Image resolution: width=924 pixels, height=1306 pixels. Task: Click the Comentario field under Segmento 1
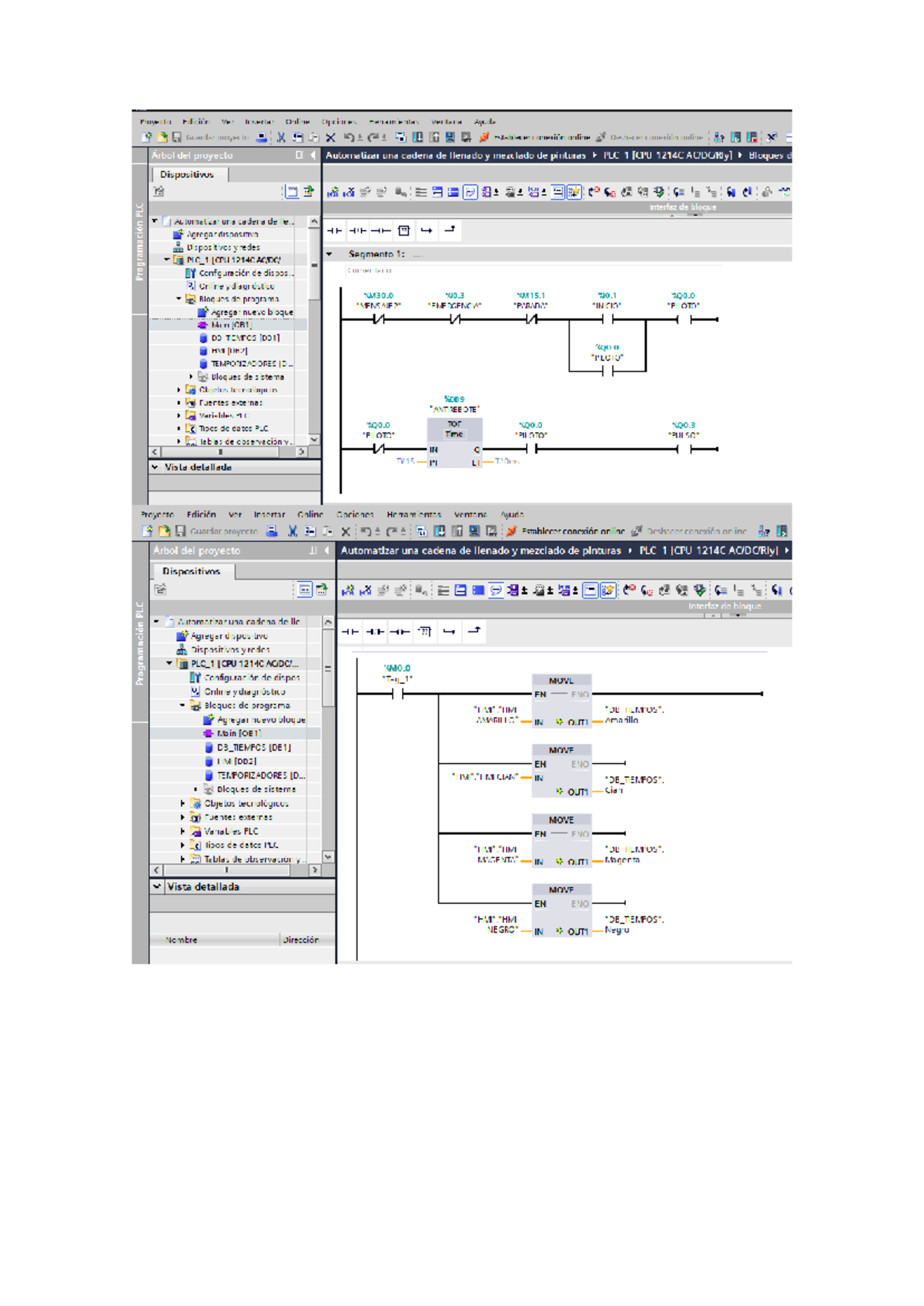(x=370, y=270)
